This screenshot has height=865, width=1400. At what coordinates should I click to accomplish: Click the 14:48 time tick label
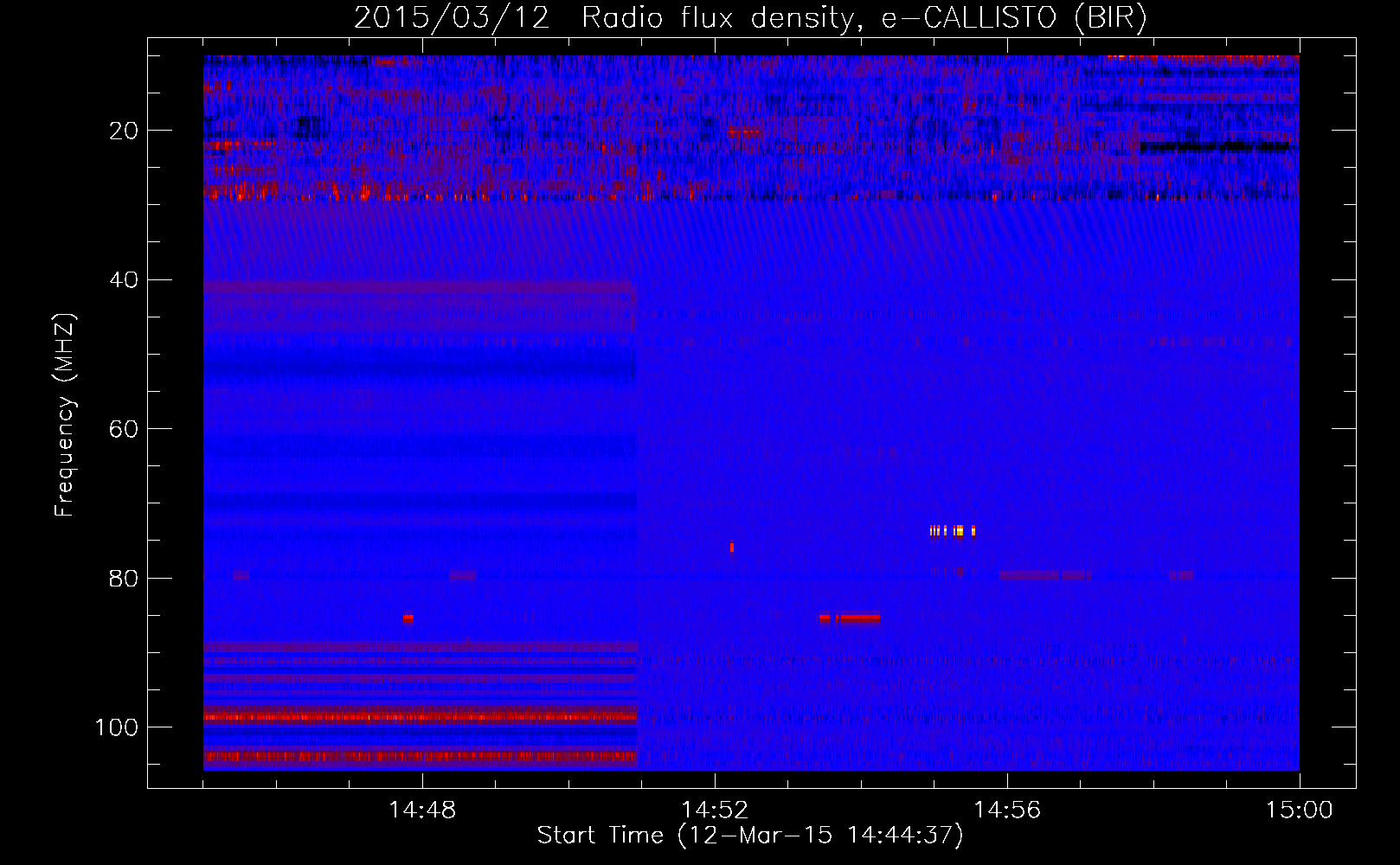pyautogui.click(x=422, y=810)
